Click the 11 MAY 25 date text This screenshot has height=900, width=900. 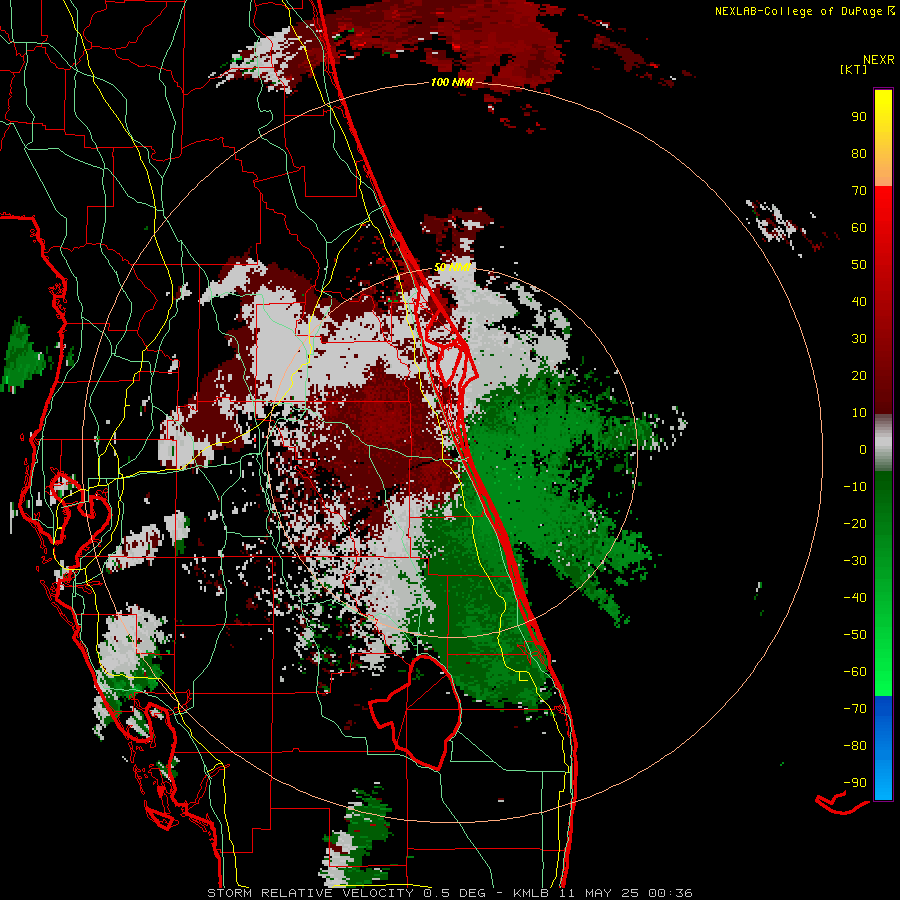(599, 893)
